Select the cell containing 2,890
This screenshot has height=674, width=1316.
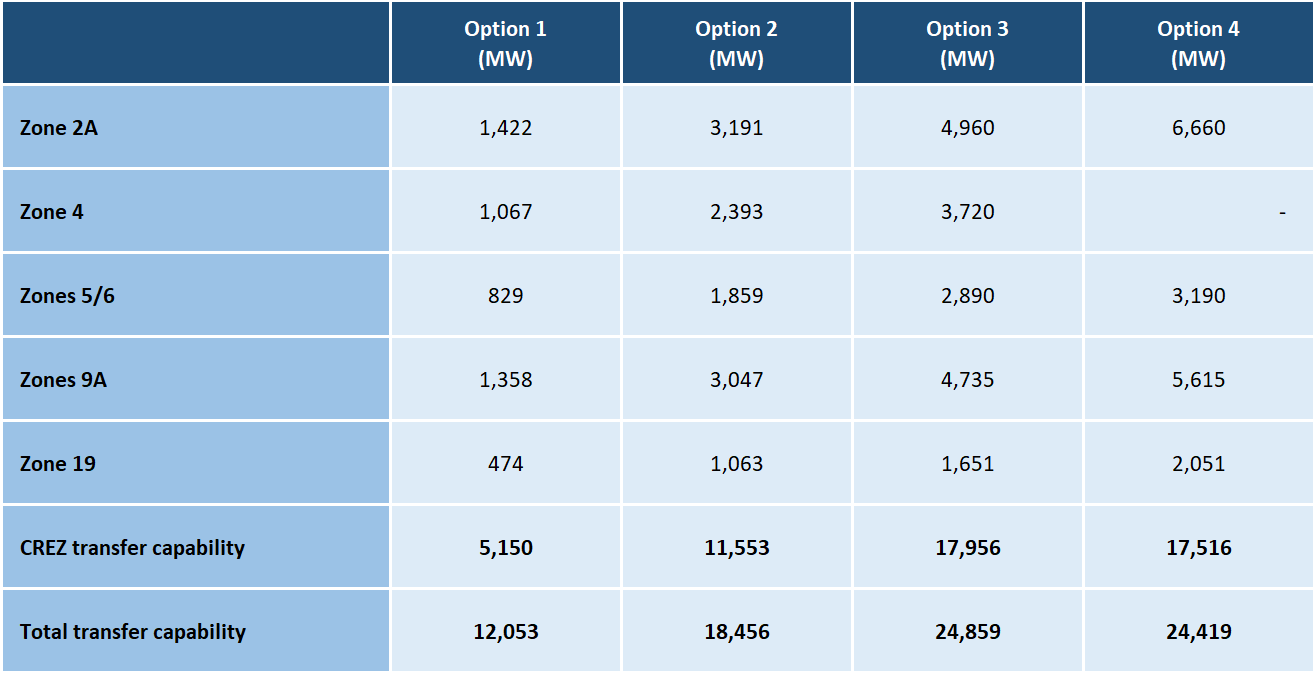point(967,296)
